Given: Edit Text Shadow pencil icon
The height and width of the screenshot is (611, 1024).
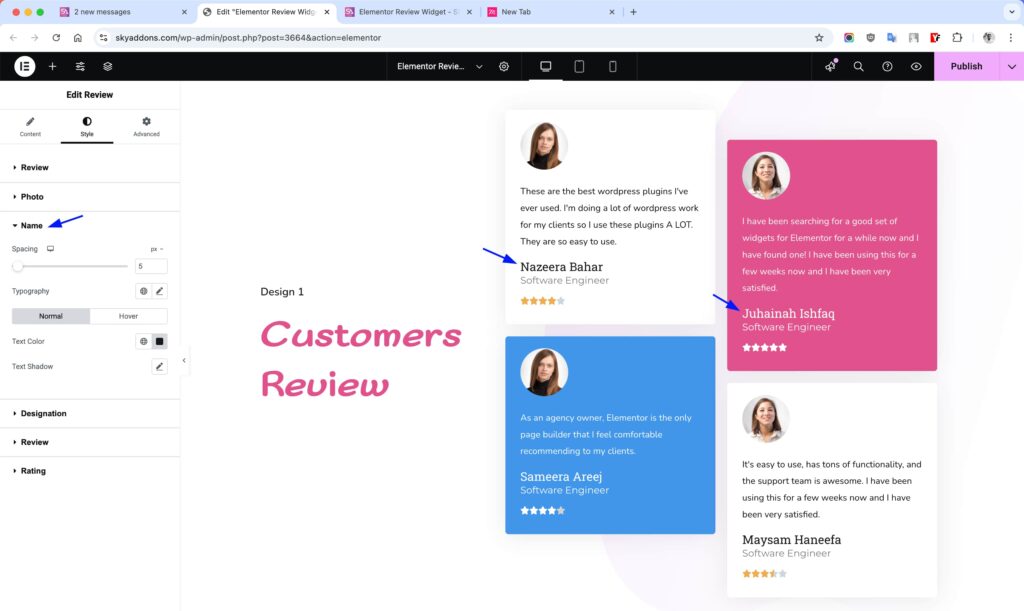Looking at the screenshot, I should point(159,366).
